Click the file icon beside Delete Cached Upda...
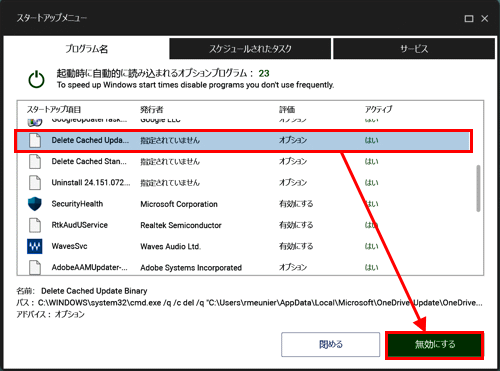 click(35, 140)
